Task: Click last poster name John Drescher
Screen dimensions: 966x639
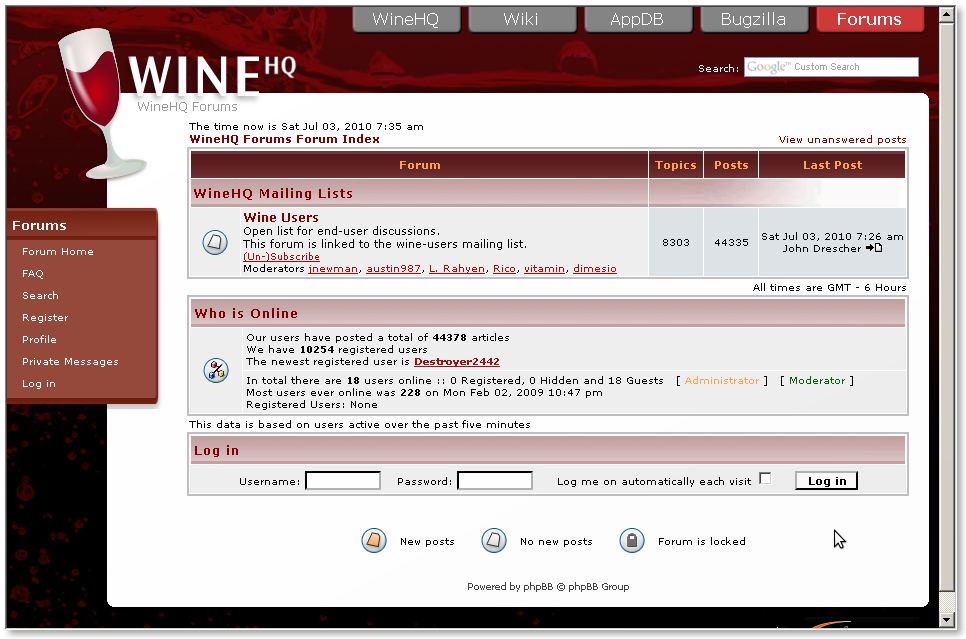Action: [822, 248]
